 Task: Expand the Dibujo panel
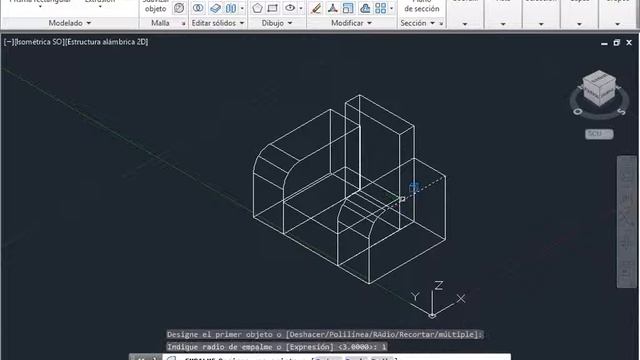pyautogui.click(x=277, y=23)
